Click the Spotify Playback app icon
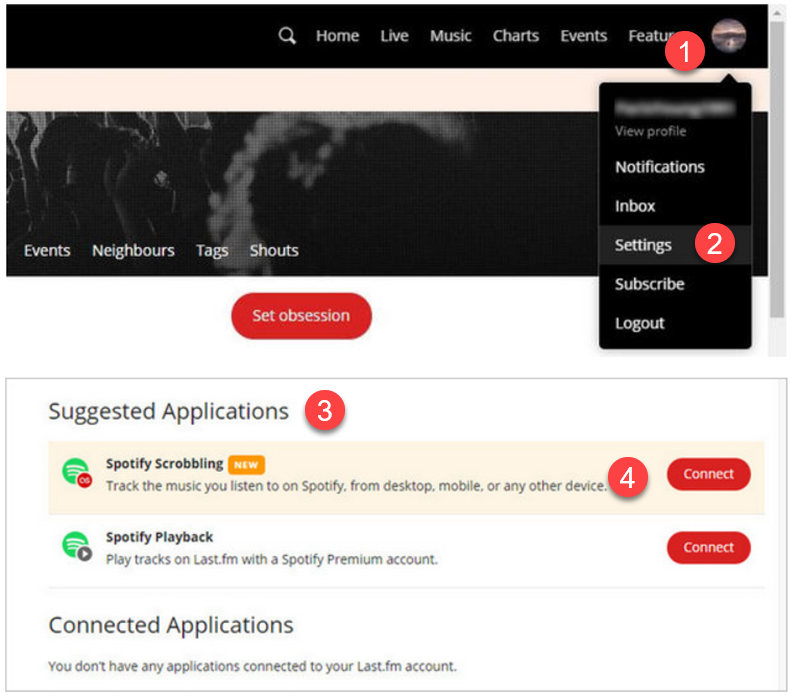 pyautogui.click(x=76, y=546)
